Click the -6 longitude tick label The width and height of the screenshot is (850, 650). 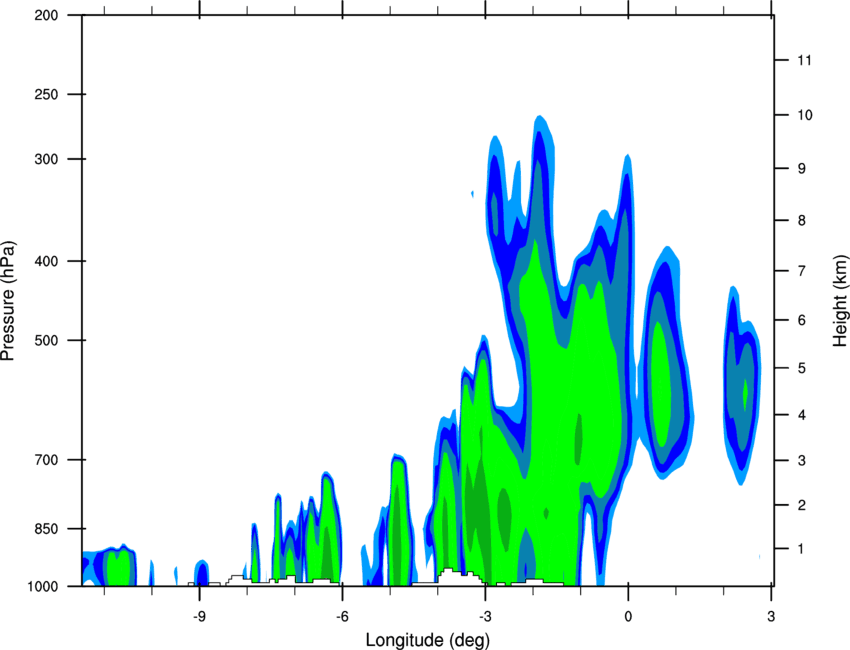click(342, 617)
